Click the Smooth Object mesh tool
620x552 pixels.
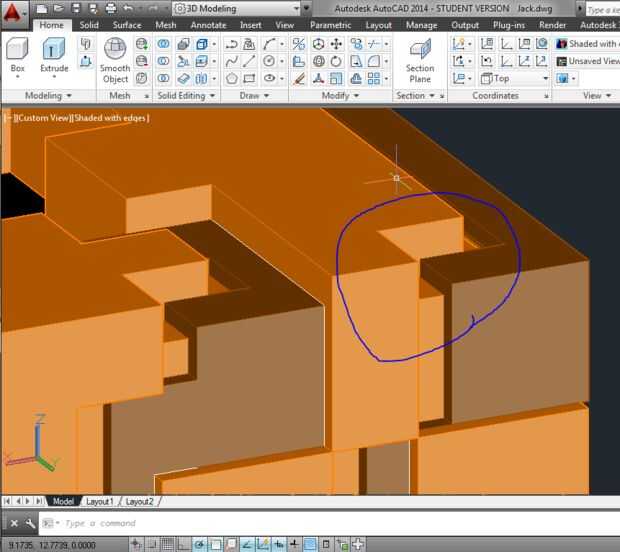[x=115, y=60]
